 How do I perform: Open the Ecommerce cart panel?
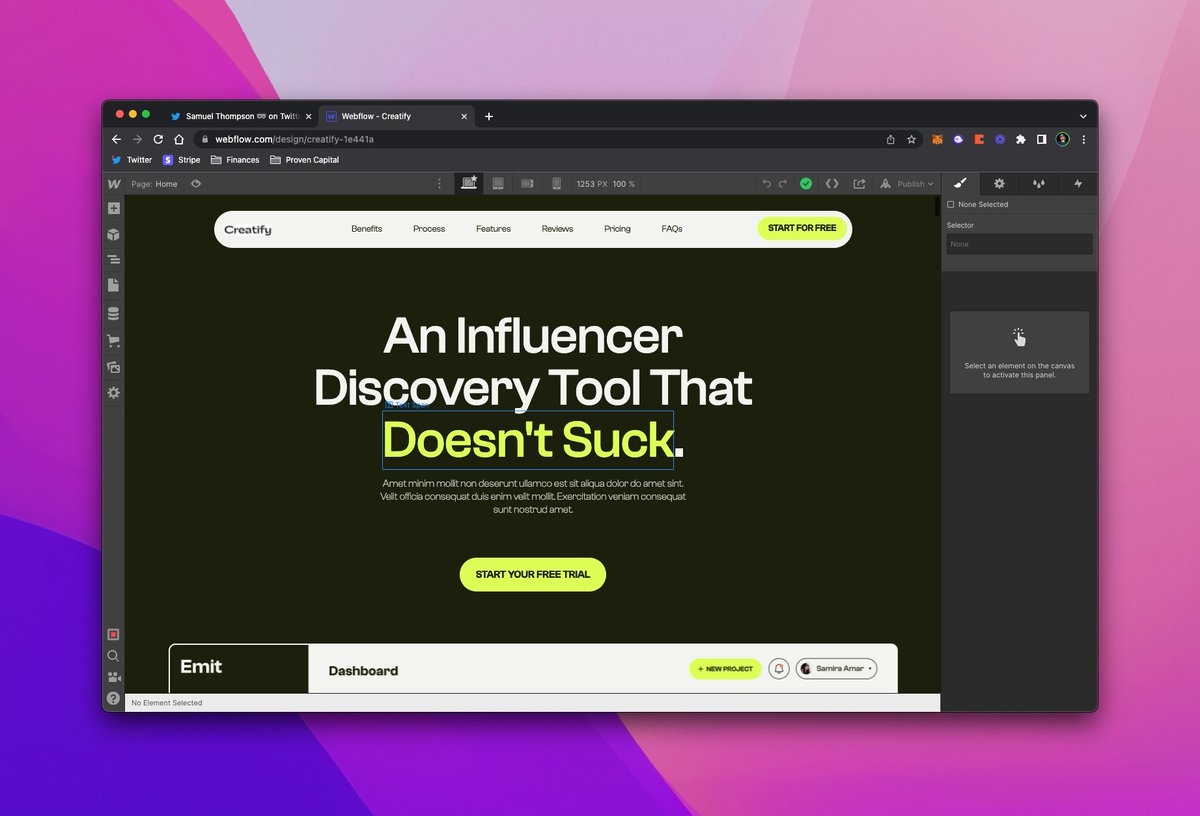[x=114, y=341]
